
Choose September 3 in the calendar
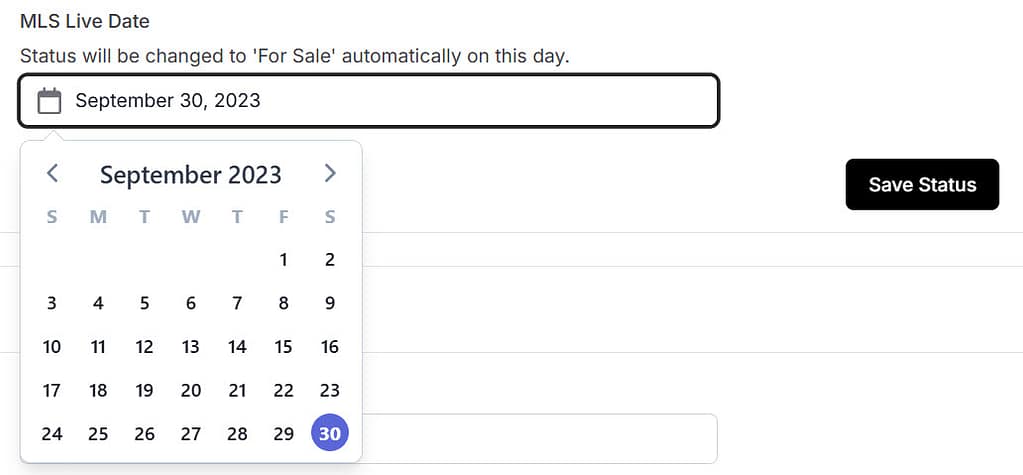(x=52, y=303)
